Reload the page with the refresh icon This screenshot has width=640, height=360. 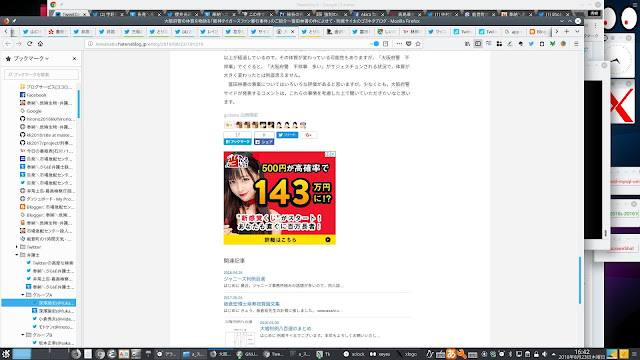click(29, 44)
